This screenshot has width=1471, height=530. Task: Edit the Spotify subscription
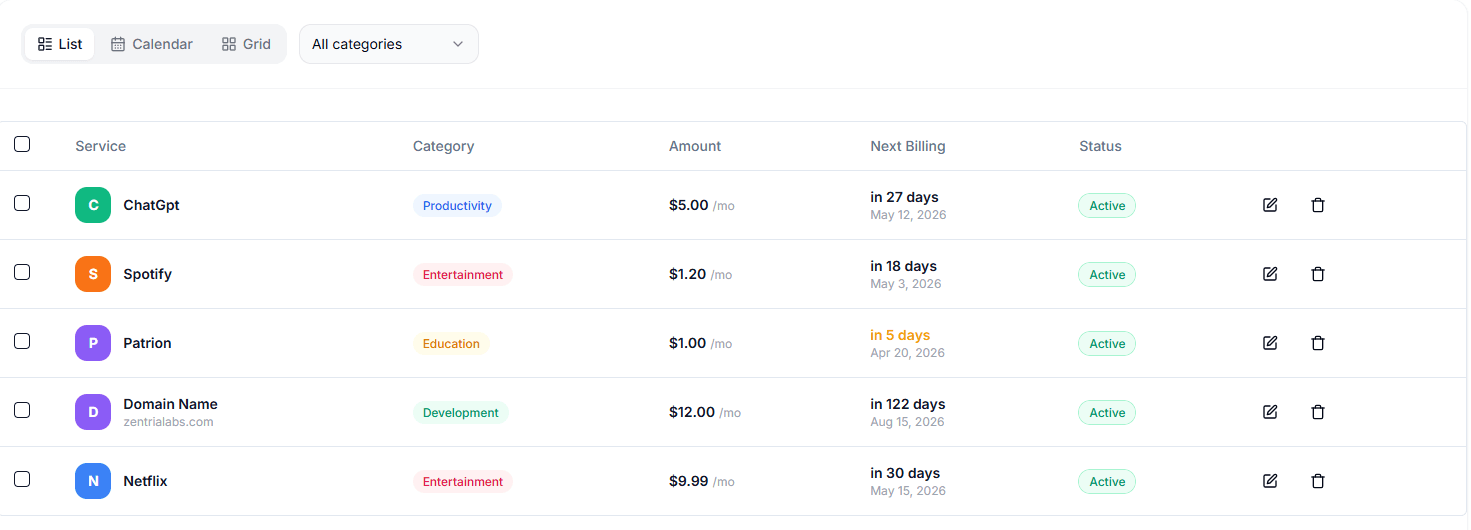pos(1270,274)
